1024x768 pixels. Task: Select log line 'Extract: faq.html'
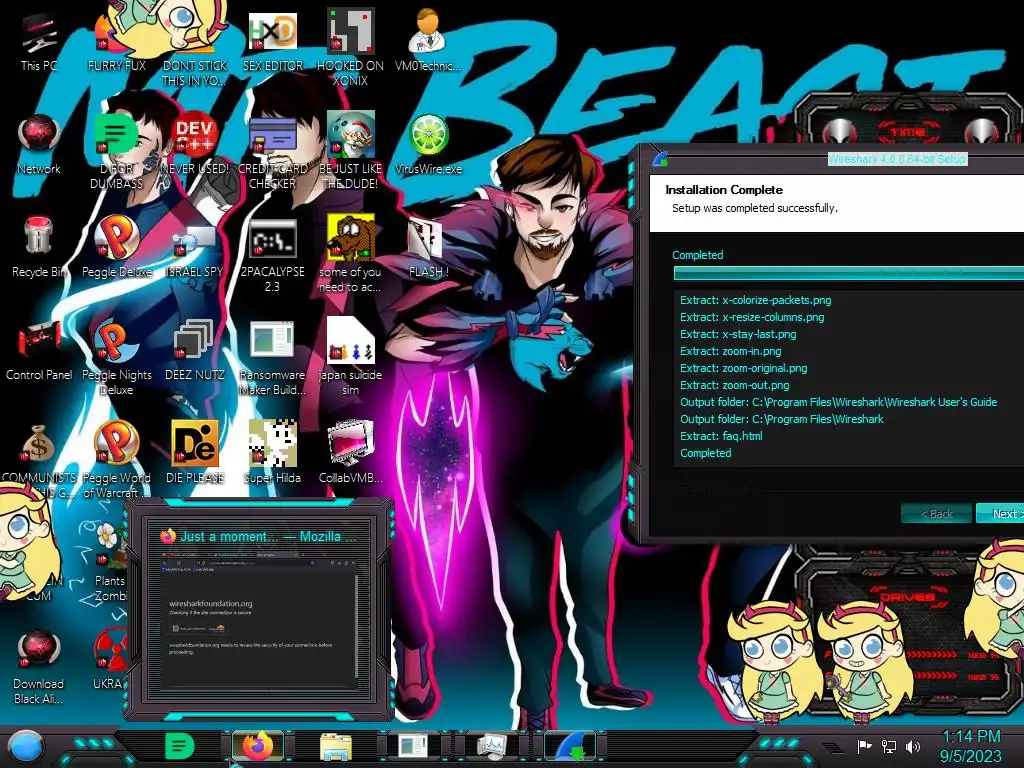tap(721, 436)
